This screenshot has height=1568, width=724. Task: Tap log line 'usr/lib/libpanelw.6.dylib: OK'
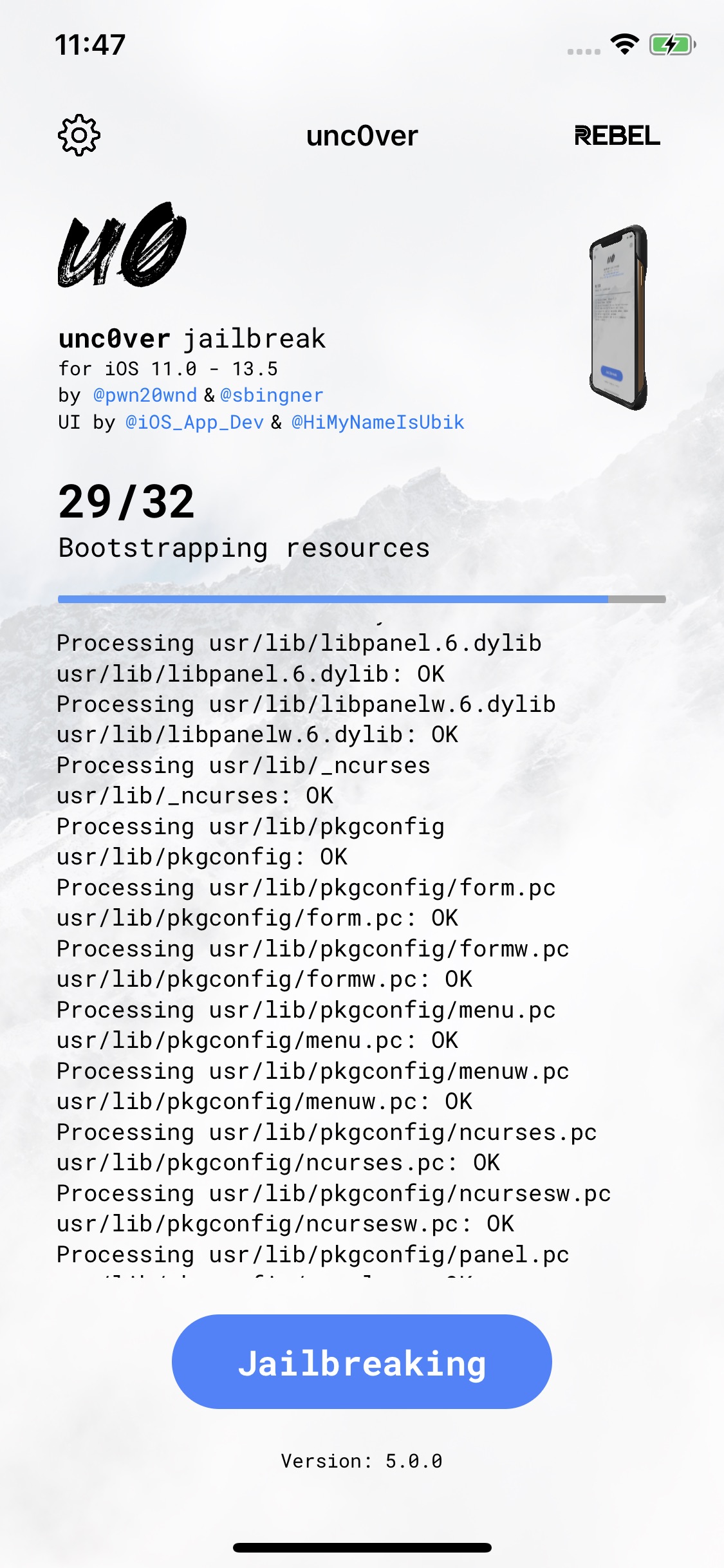tap(257, 734)
